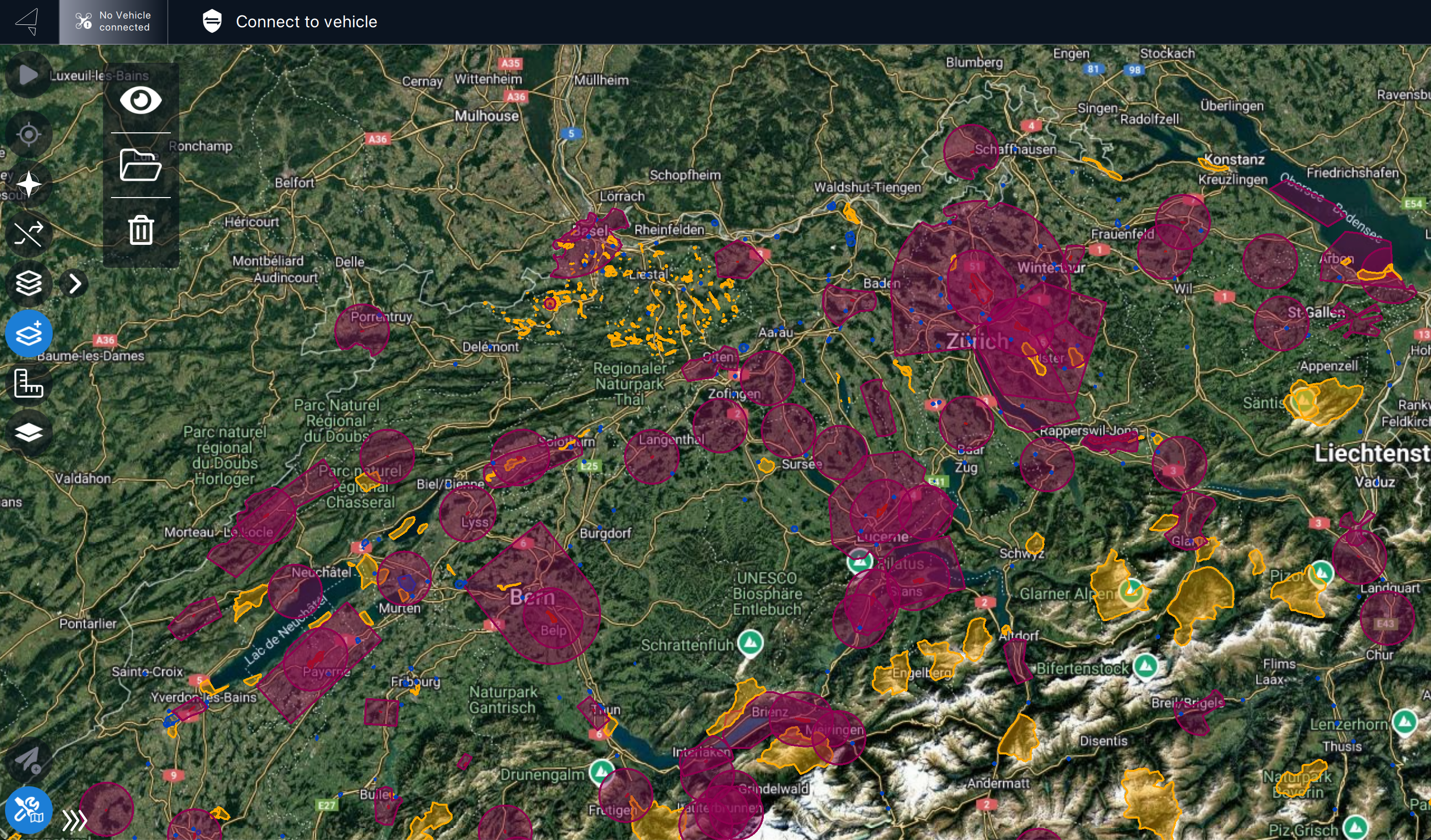
Task: Expand the triple chevron tools panel
Action: 75,820
